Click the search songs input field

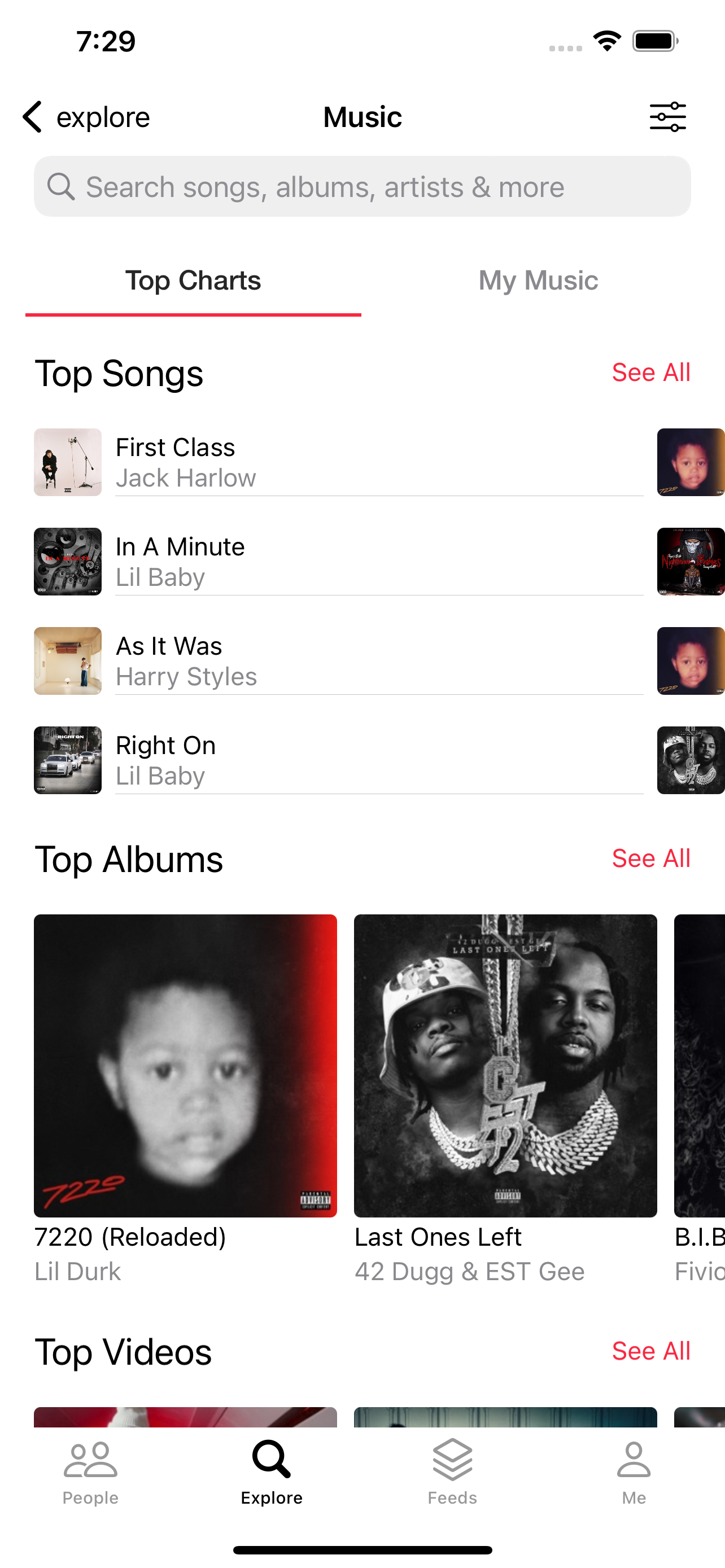coord(362,186)
